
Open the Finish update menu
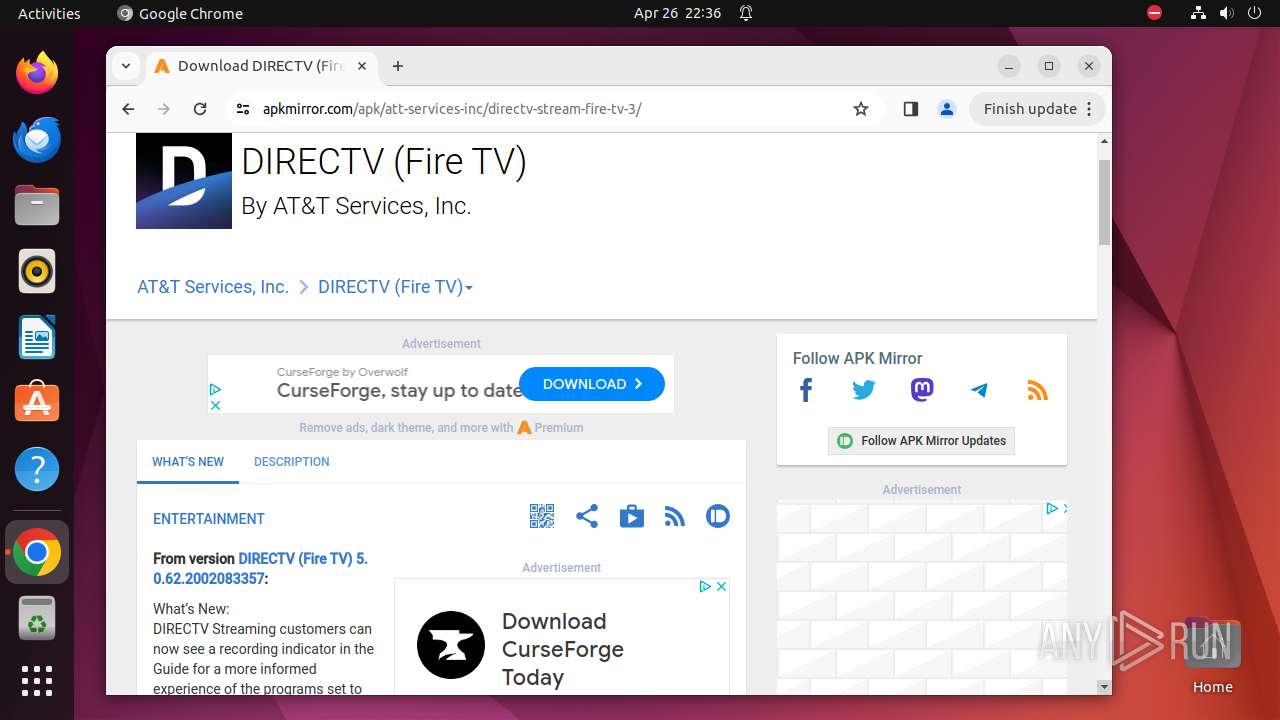point(1037,109)
